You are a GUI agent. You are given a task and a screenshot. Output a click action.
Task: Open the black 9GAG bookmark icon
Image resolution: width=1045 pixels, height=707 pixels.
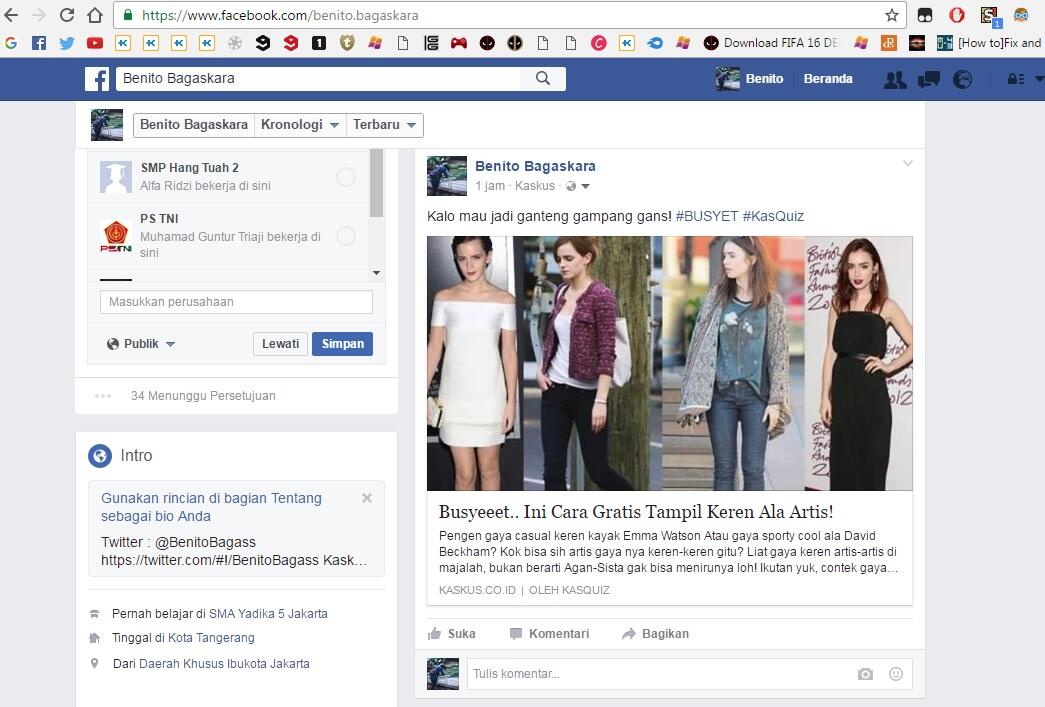263,43
